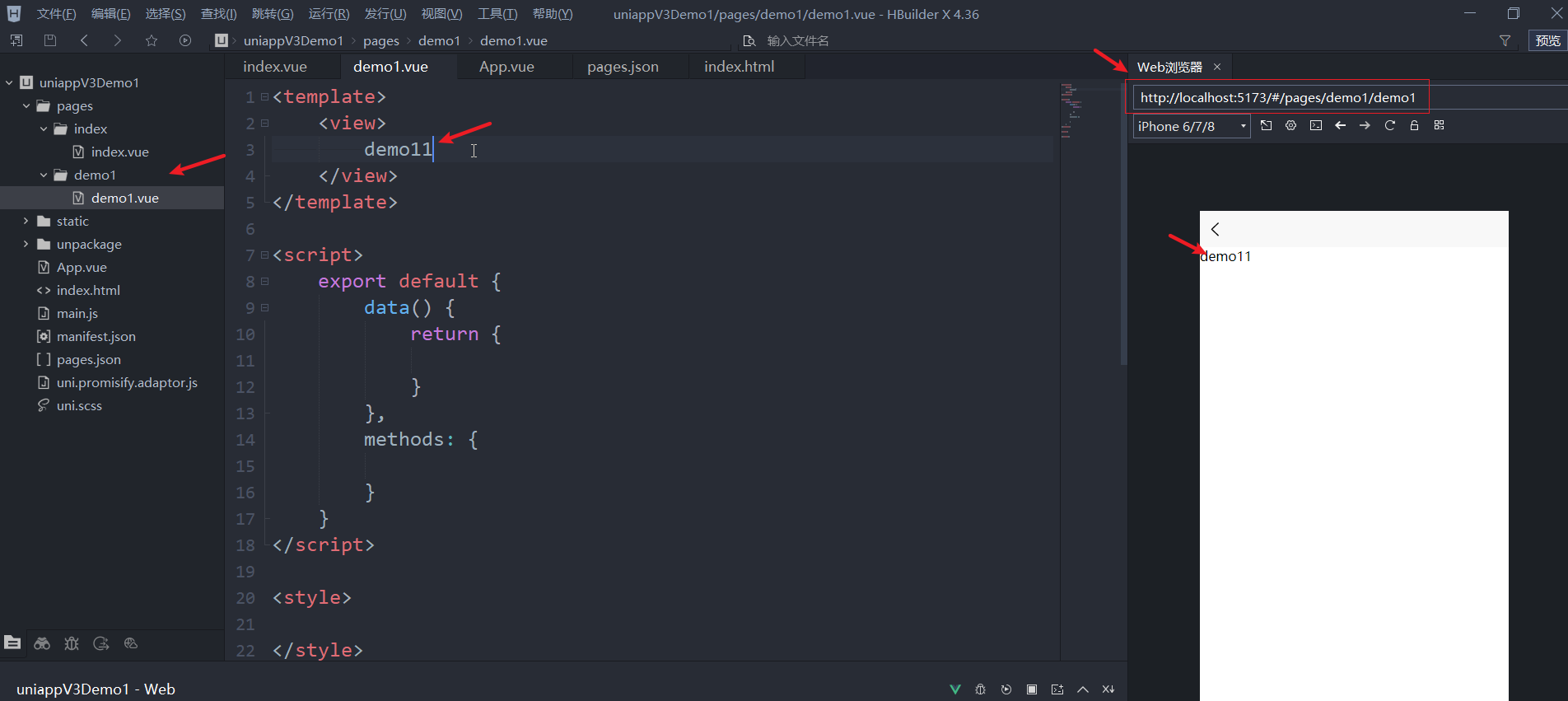Open the iPhone 6/7/8 device dropdown
Image resolution: width=1568 pixels, height=701 pixels.
click(1192, 126)
